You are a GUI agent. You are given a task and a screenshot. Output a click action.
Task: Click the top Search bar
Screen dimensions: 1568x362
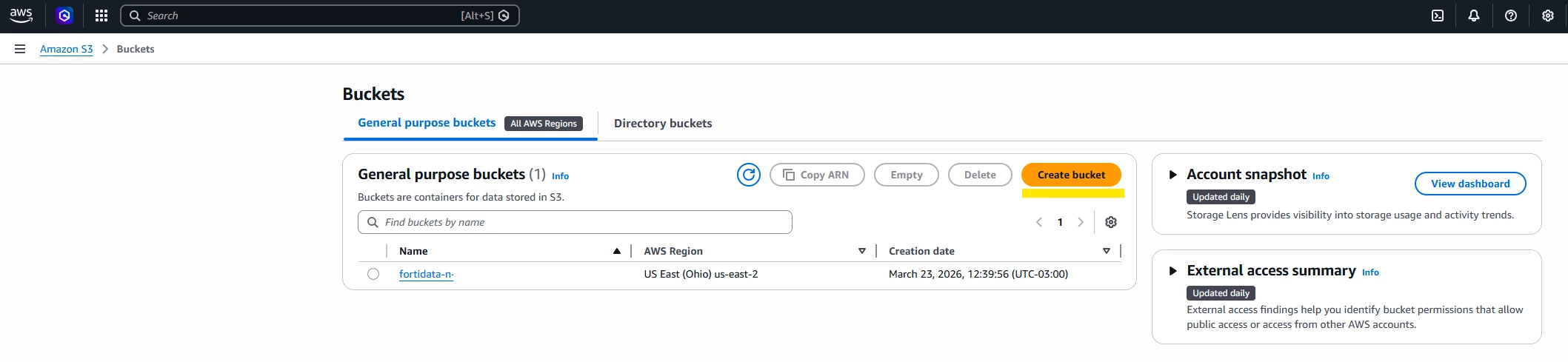[320, 16]
